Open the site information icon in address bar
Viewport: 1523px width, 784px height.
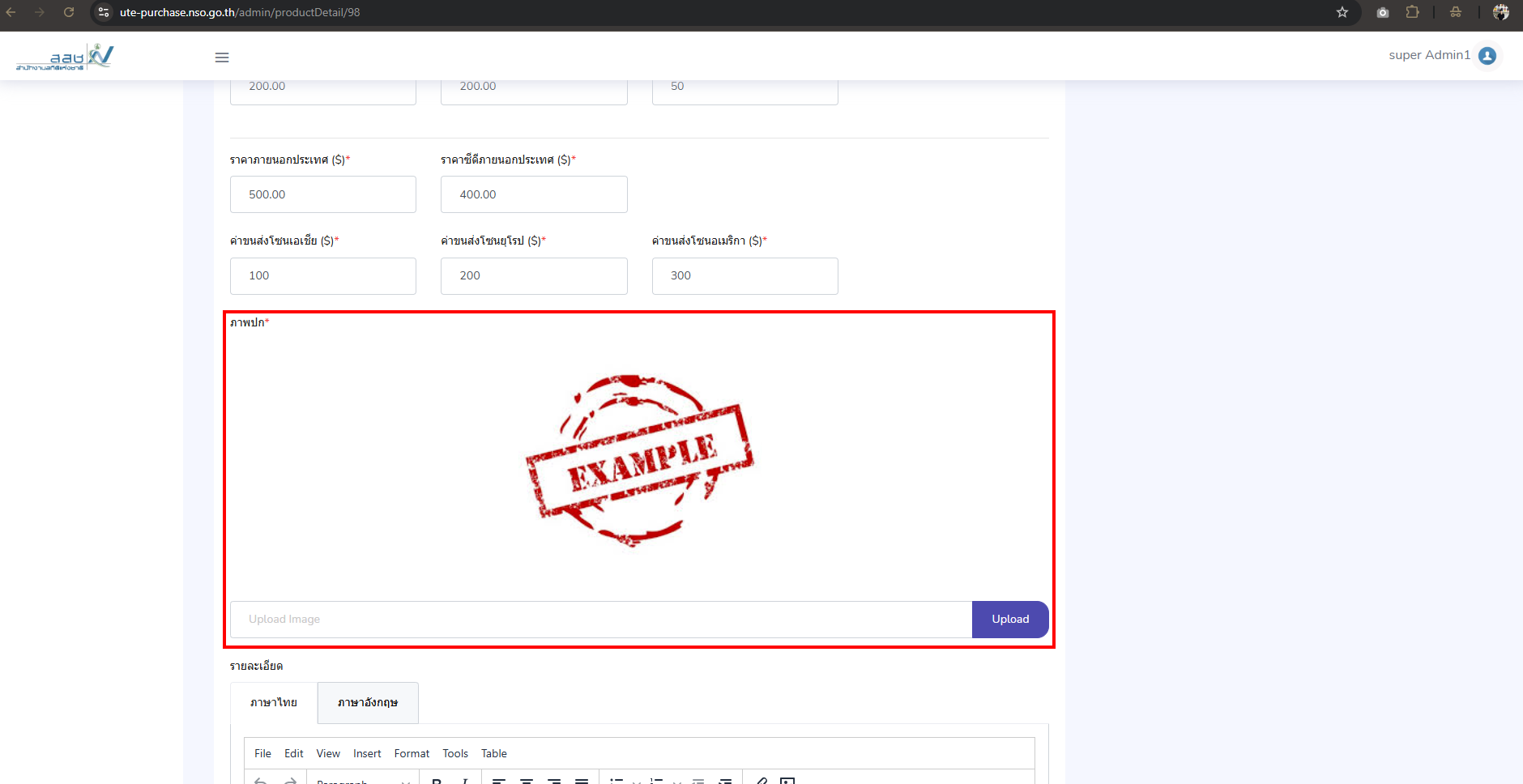tap(104, 12)
